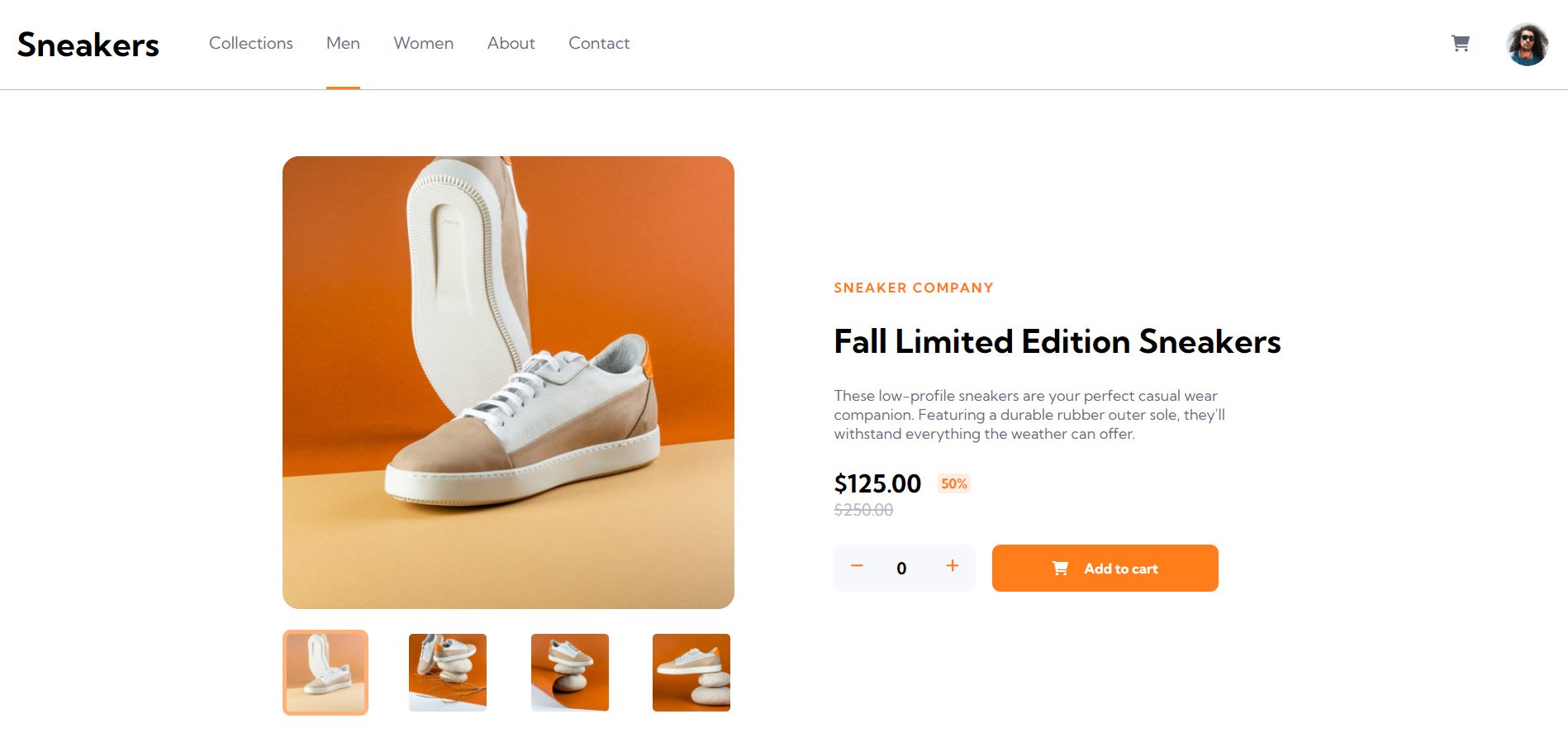The height and width of the screenshot is (733, 1568).
Task: Click the 50% discount badge
Action: pyautogui.click(x=954, y=484)
